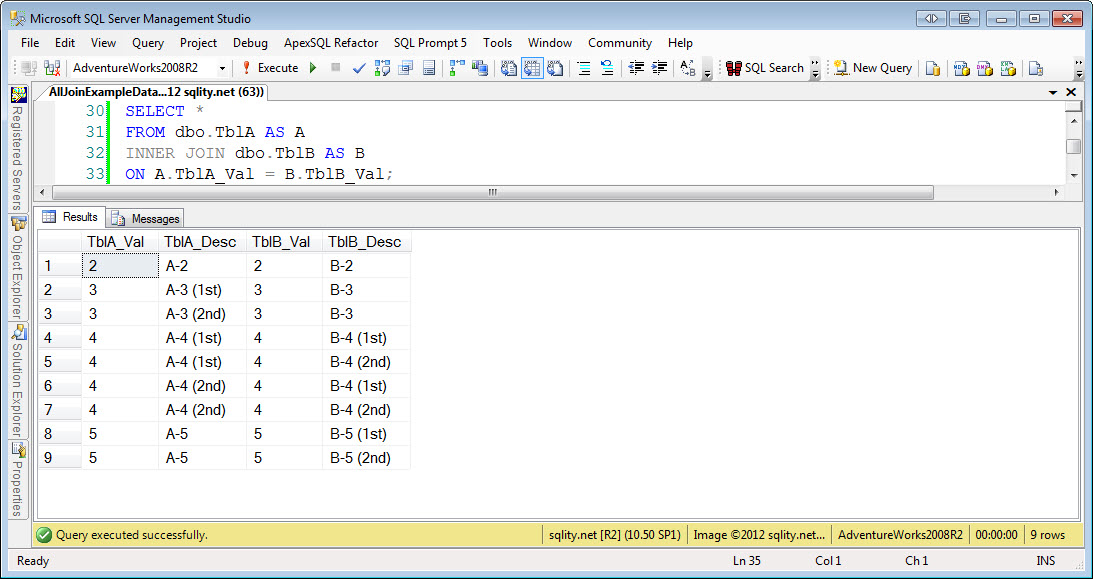Click the editor horizontal scrollbar thumb

click(x=492, y=192)
